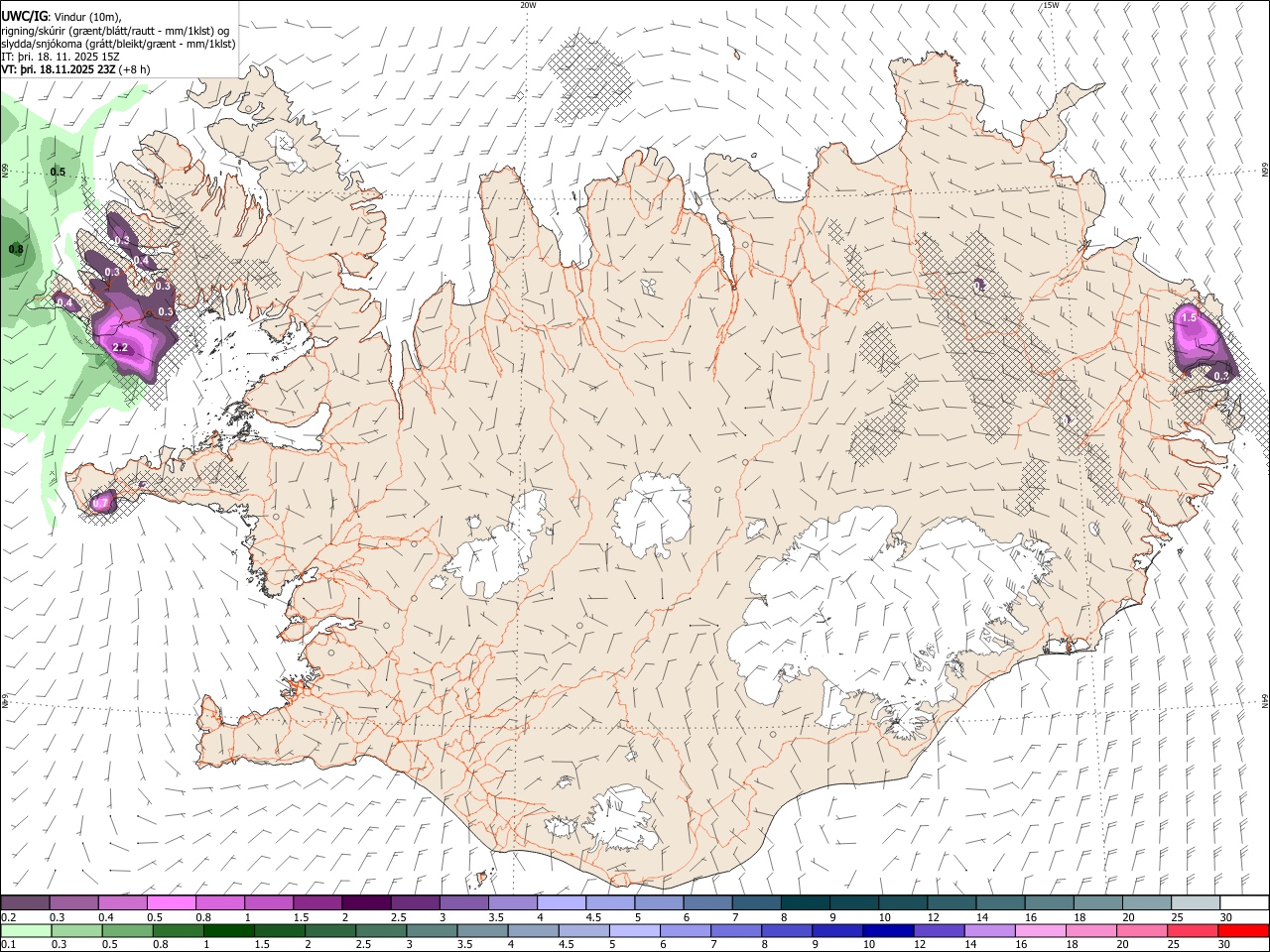Viewport: 1270px width, 952px height.
Task: Click the palest green 0.1–0.3 rain legend swatch
Action: pyautogui.click(x=26, y=931)
